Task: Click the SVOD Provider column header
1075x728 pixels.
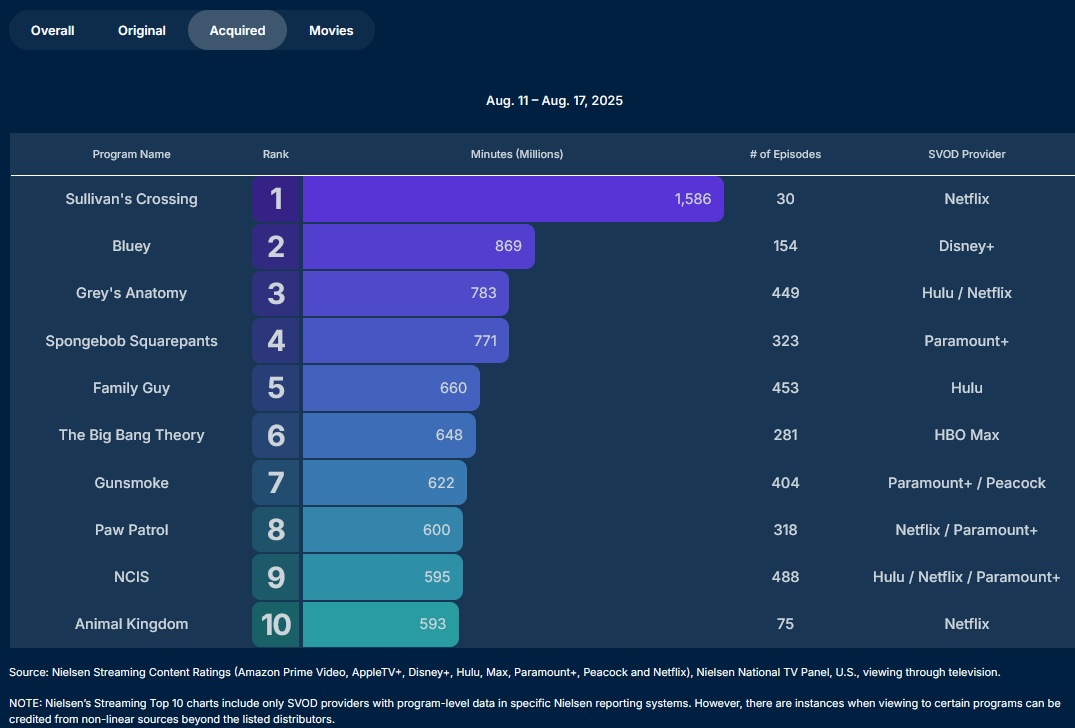Action: [967, 154]
